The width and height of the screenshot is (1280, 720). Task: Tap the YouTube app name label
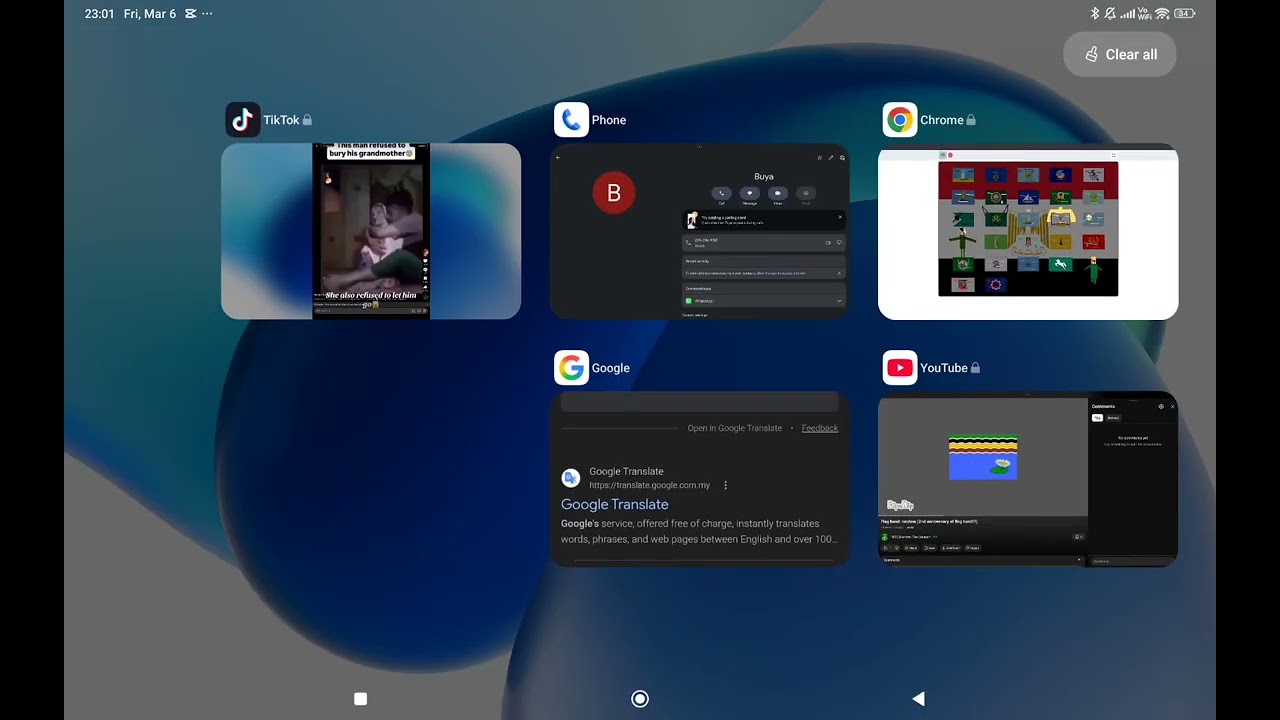[x=944, y=368]
